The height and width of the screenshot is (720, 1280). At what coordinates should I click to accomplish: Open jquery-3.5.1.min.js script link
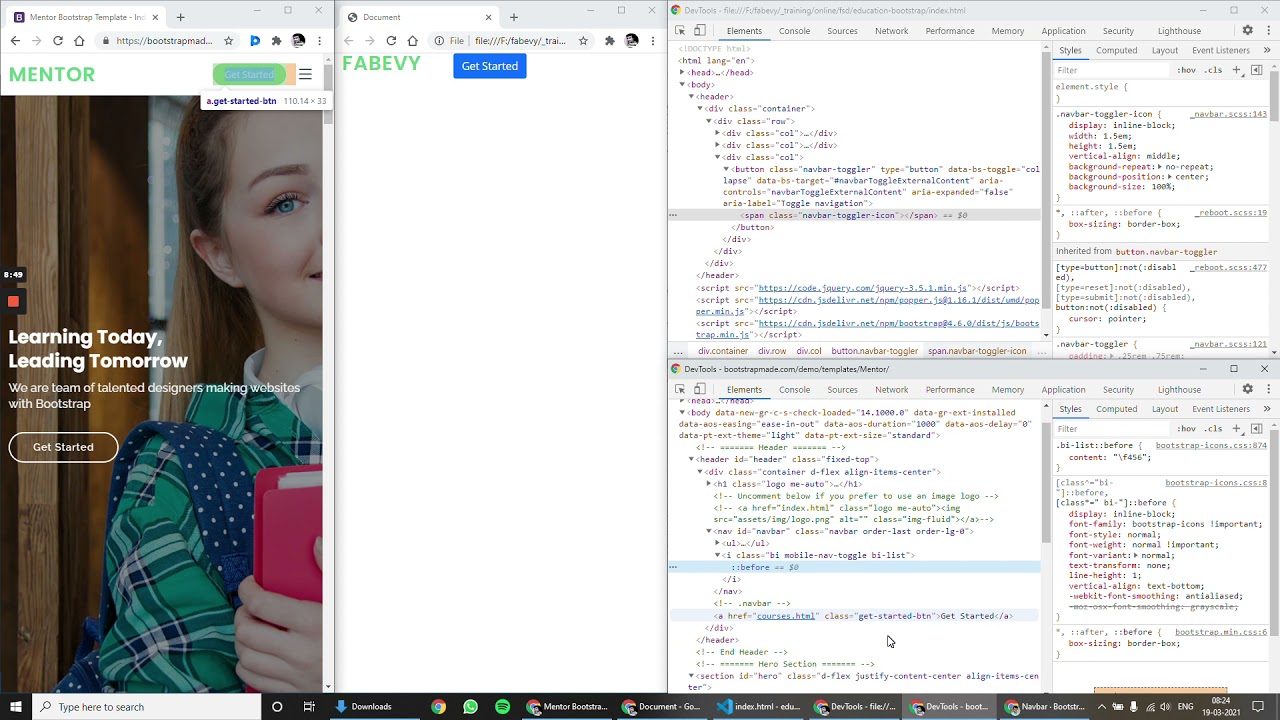[x=862, y=288]
